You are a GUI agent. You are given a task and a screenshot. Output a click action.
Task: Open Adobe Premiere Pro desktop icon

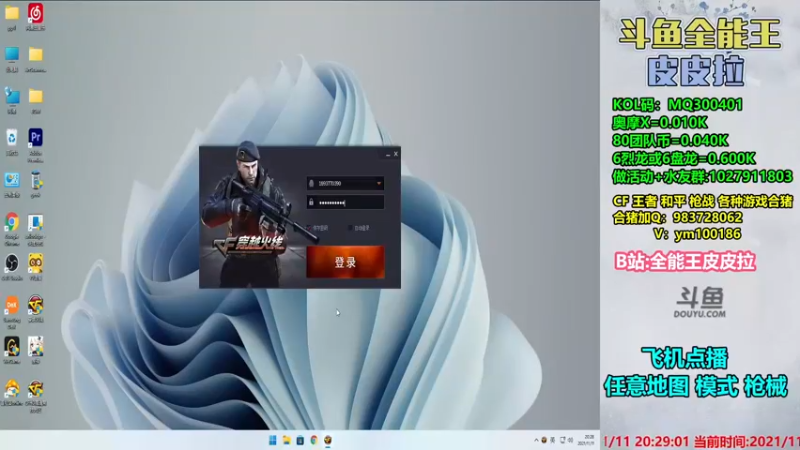click(x=35, y=138)
